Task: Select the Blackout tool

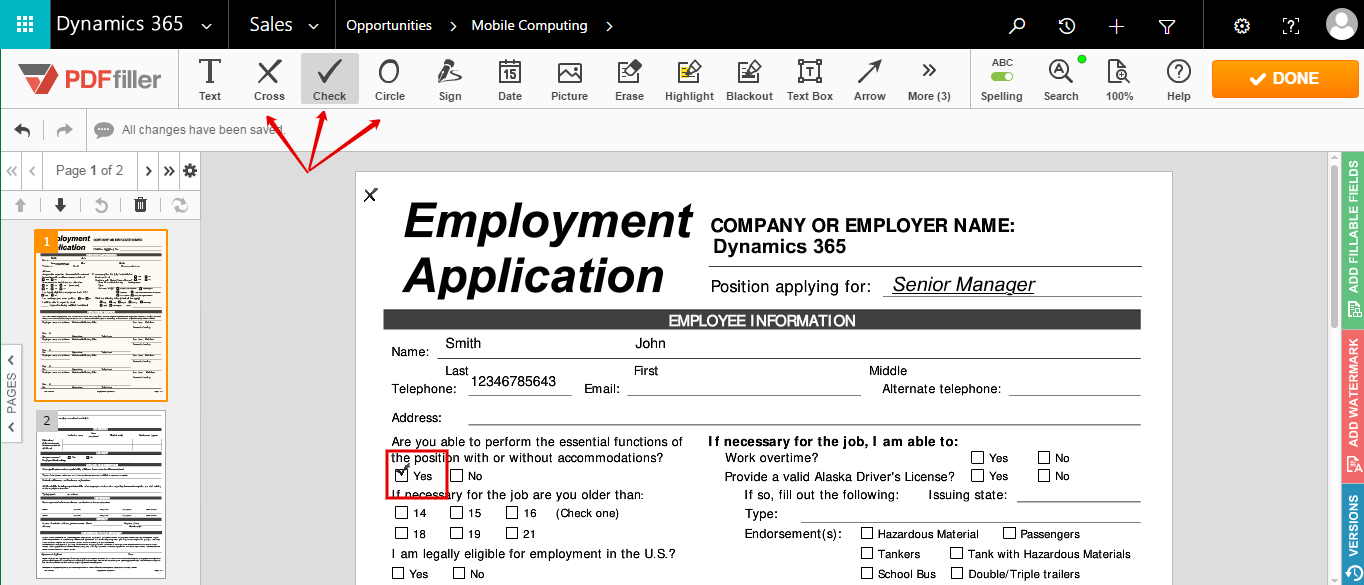Action: click(749, 79)
